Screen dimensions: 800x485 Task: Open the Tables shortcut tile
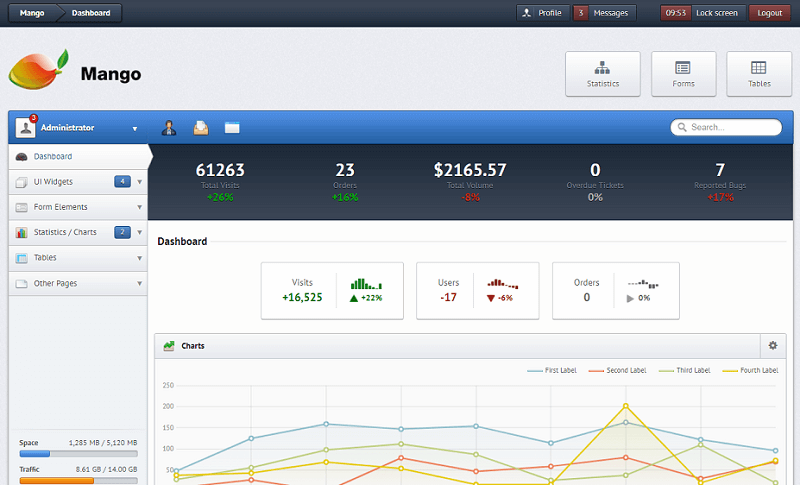pyautogui.click(x=759, y=74)
